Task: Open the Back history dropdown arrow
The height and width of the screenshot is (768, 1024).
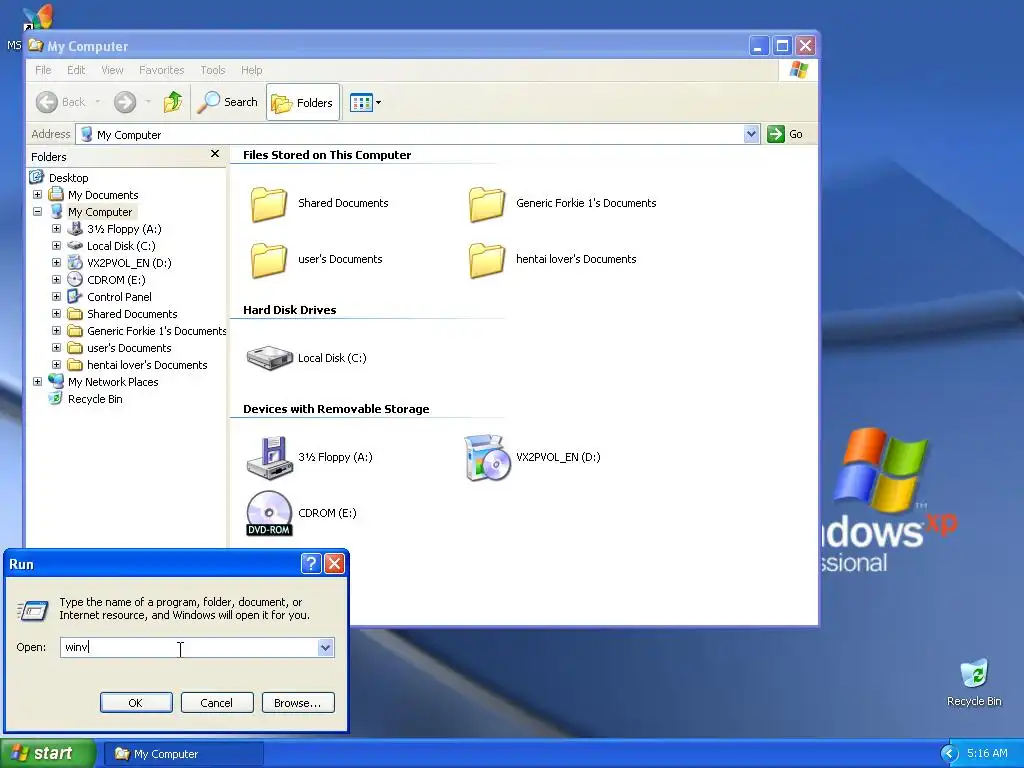Action: tap(98, 102)
